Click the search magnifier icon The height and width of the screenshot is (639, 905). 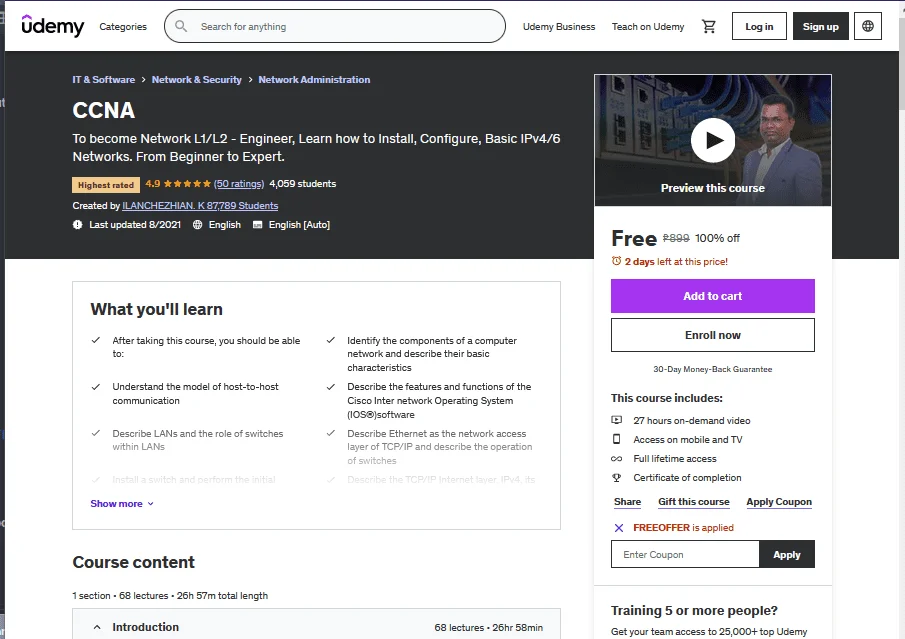click(181, 26)
